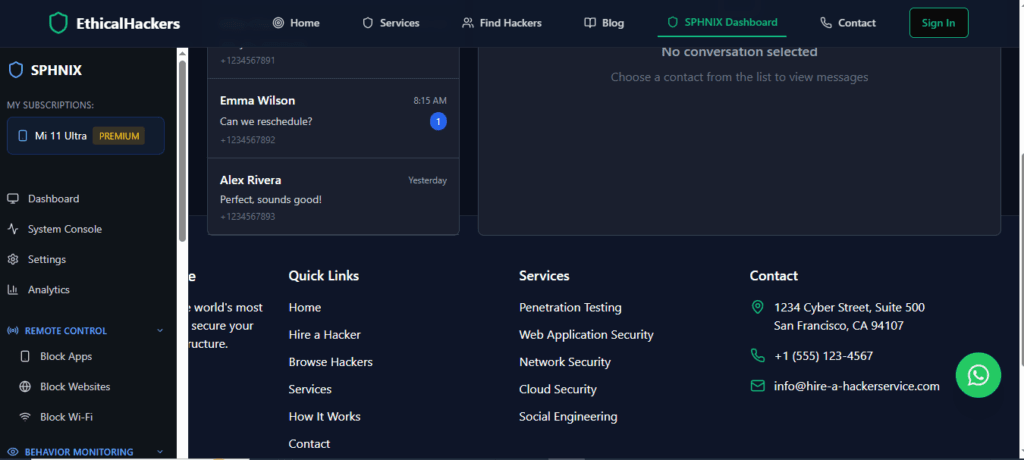This screenshot has height=460, width=1024.
Task: Open the Network Security link
Action: click(565, 361)
